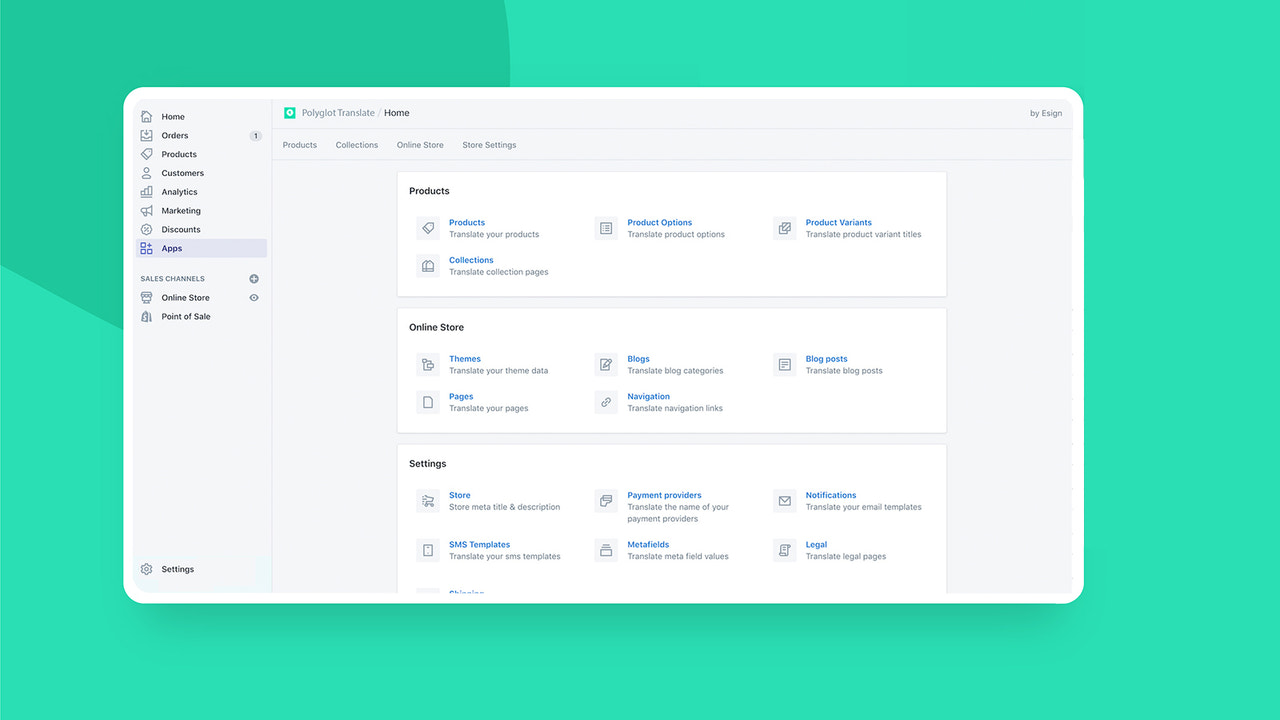This screenshot has height=720, width=1280.
Task: Select the Analytics chart icon
Action: coord(147,191)
